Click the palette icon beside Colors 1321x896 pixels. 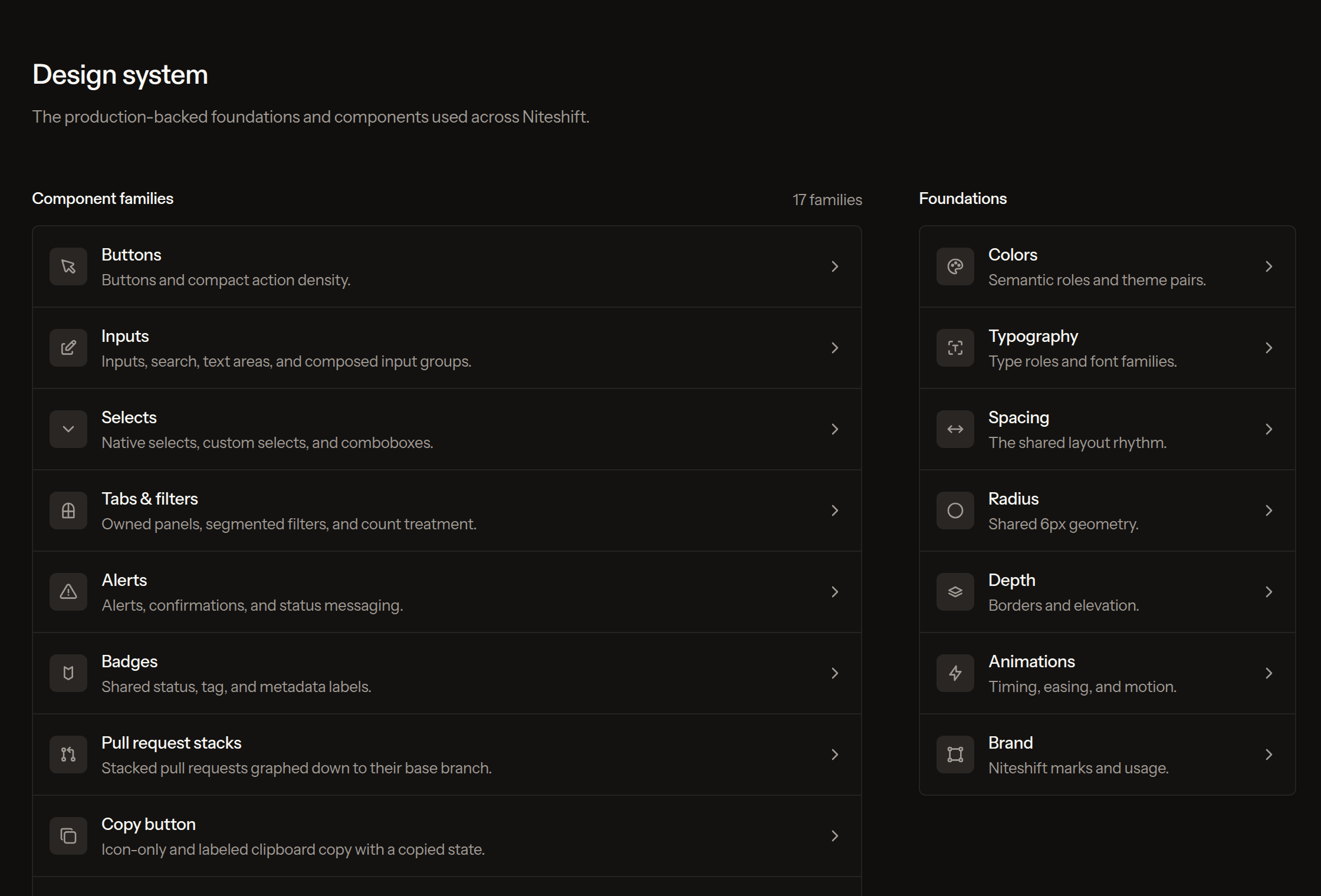click(955, 266)
